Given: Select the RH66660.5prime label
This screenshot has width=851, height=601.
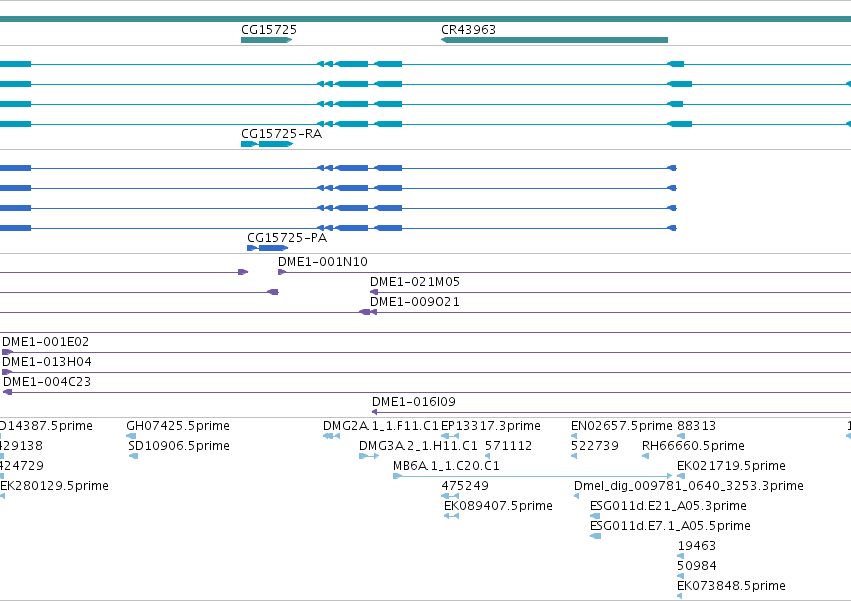Looking at the screenshot, I should [x=693, y=446].
